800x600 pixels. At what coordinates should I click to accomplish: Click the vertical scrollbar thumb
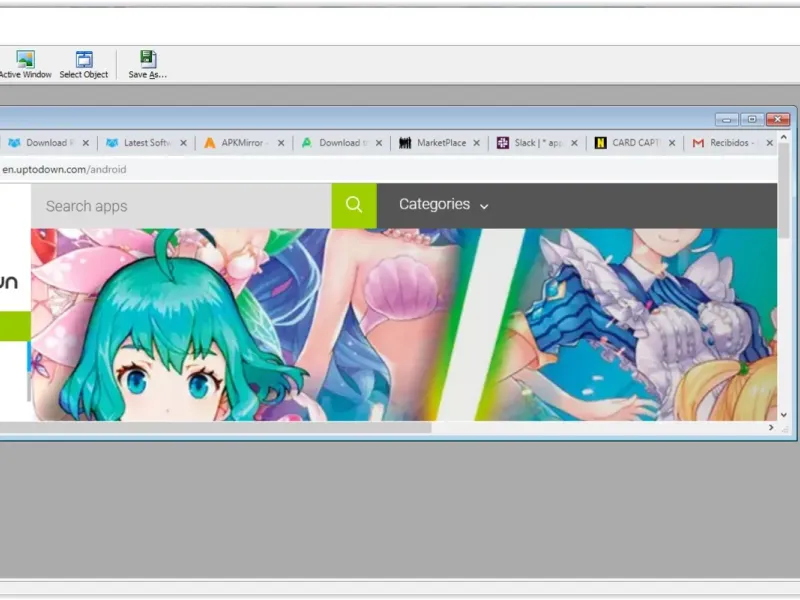pos(784,191)
